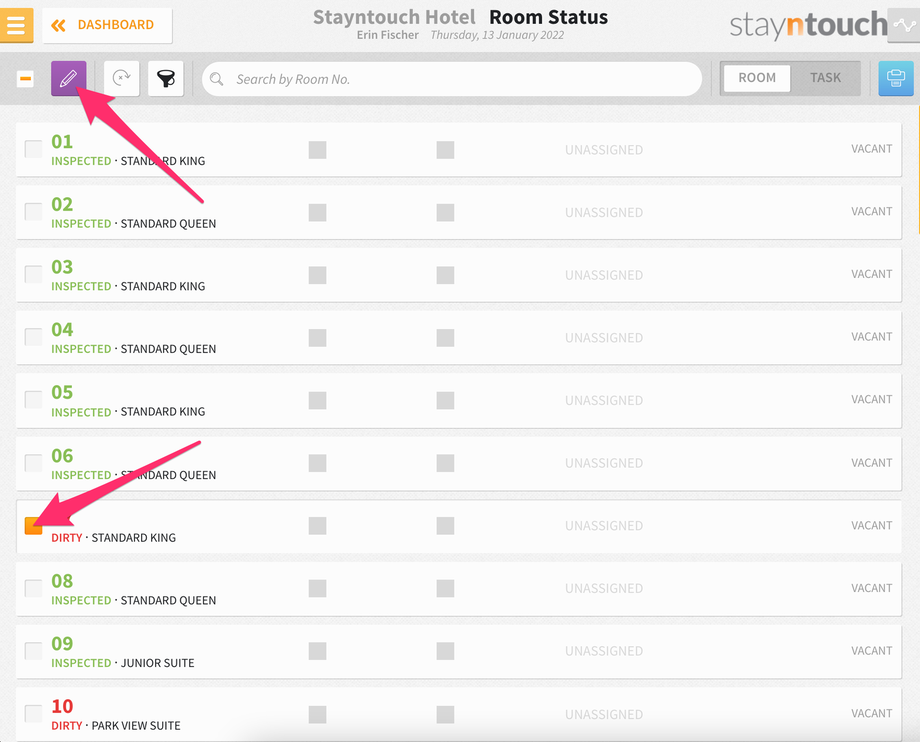Check the box for room 01
This screenshot has width=920, height=742.
coord(33,149)
